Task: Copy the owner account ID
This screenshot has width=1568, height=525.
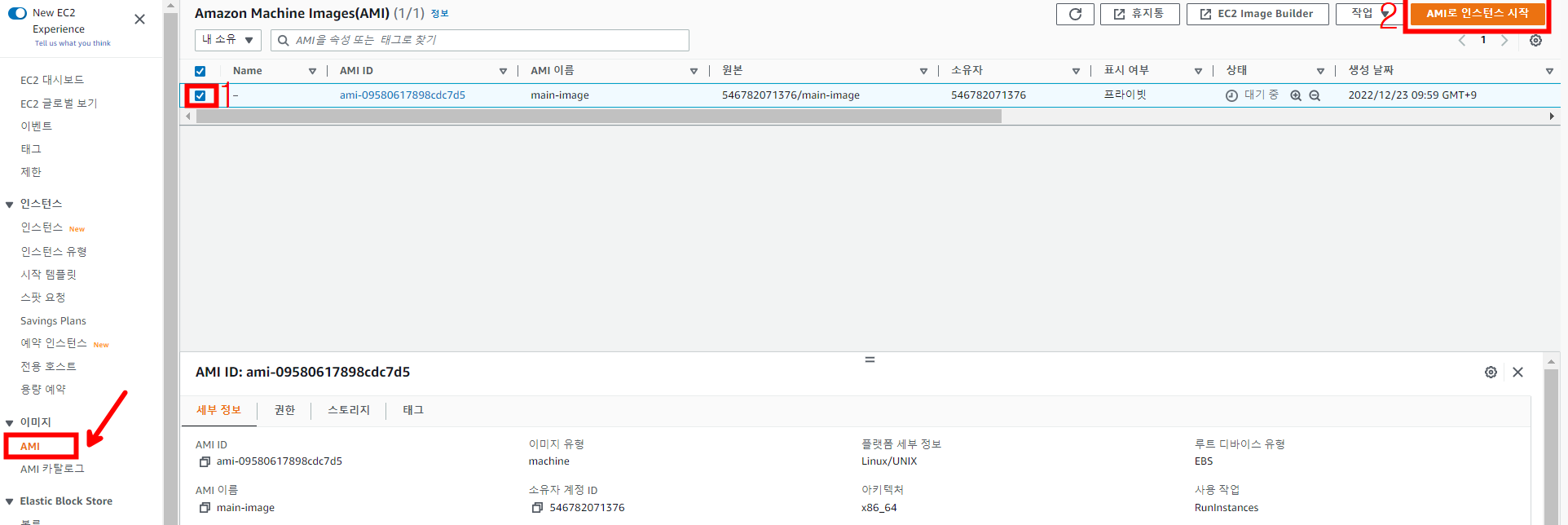Action: click(537, 507)
